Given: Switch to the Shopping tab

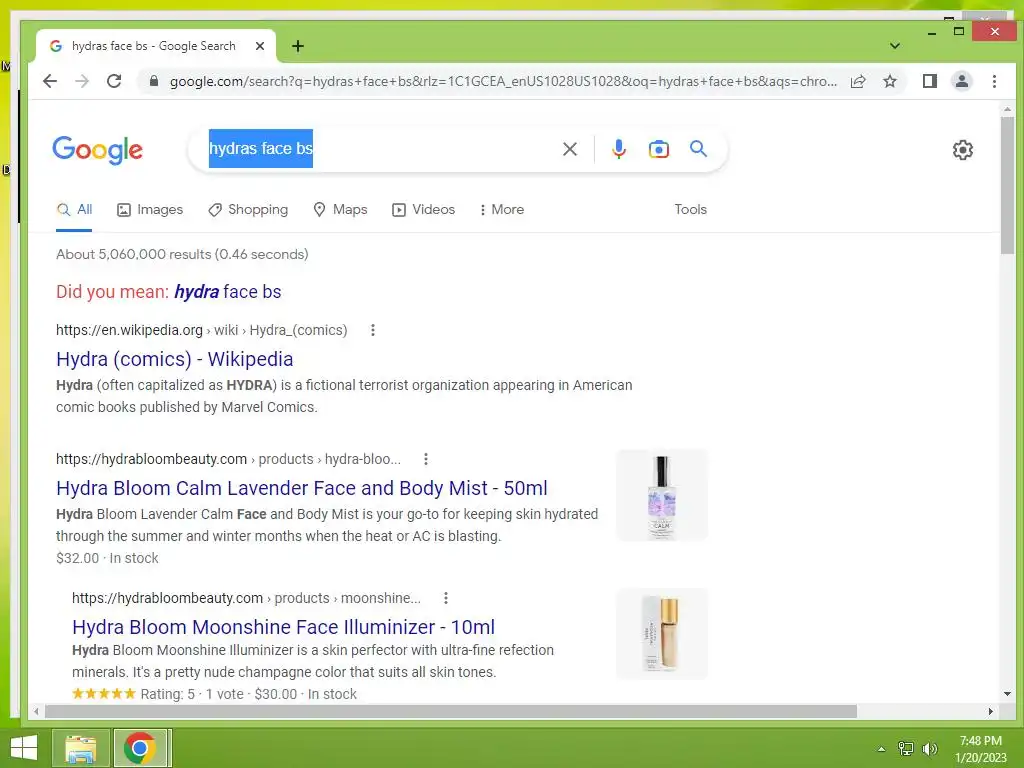Looking at the screenshot, I should [248, 210].
